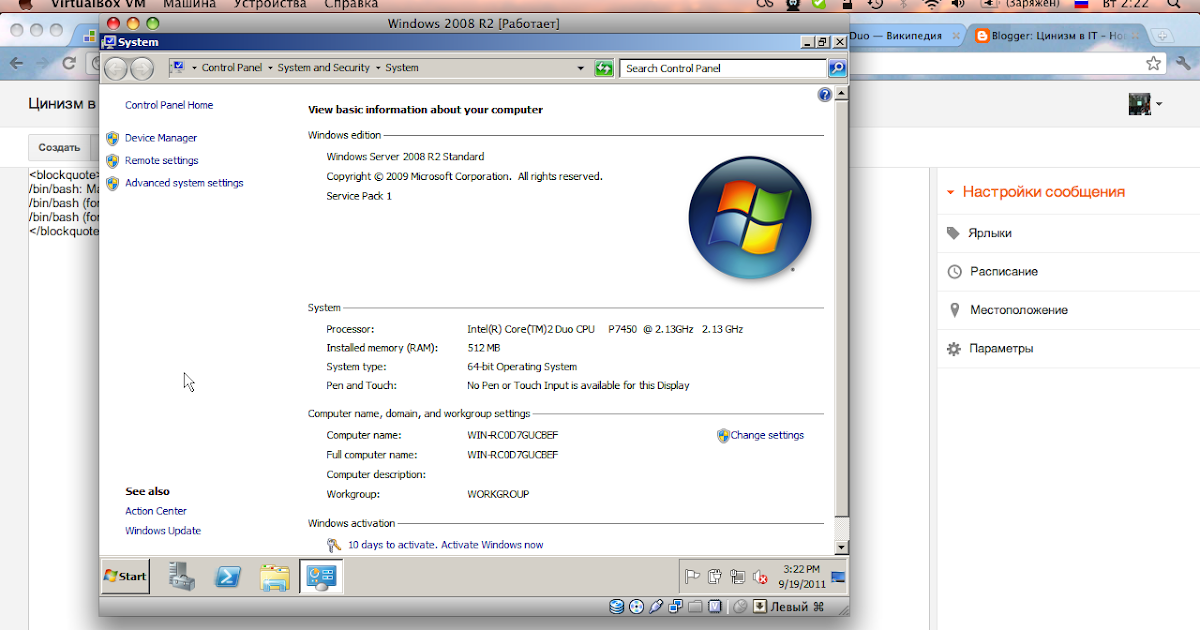Screen dimensions: 1200x630
Task: Launch PowerShell from the Windows taskbar
Action: pos(228,576)
